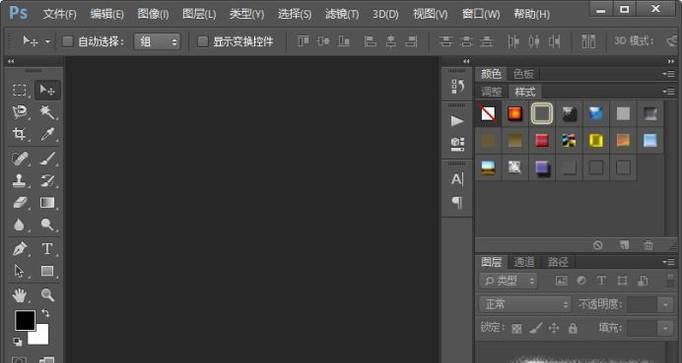This screenshot has height=363, width=682.
Task: Open the Character panel icon
Action: click(x=457, y=179)
